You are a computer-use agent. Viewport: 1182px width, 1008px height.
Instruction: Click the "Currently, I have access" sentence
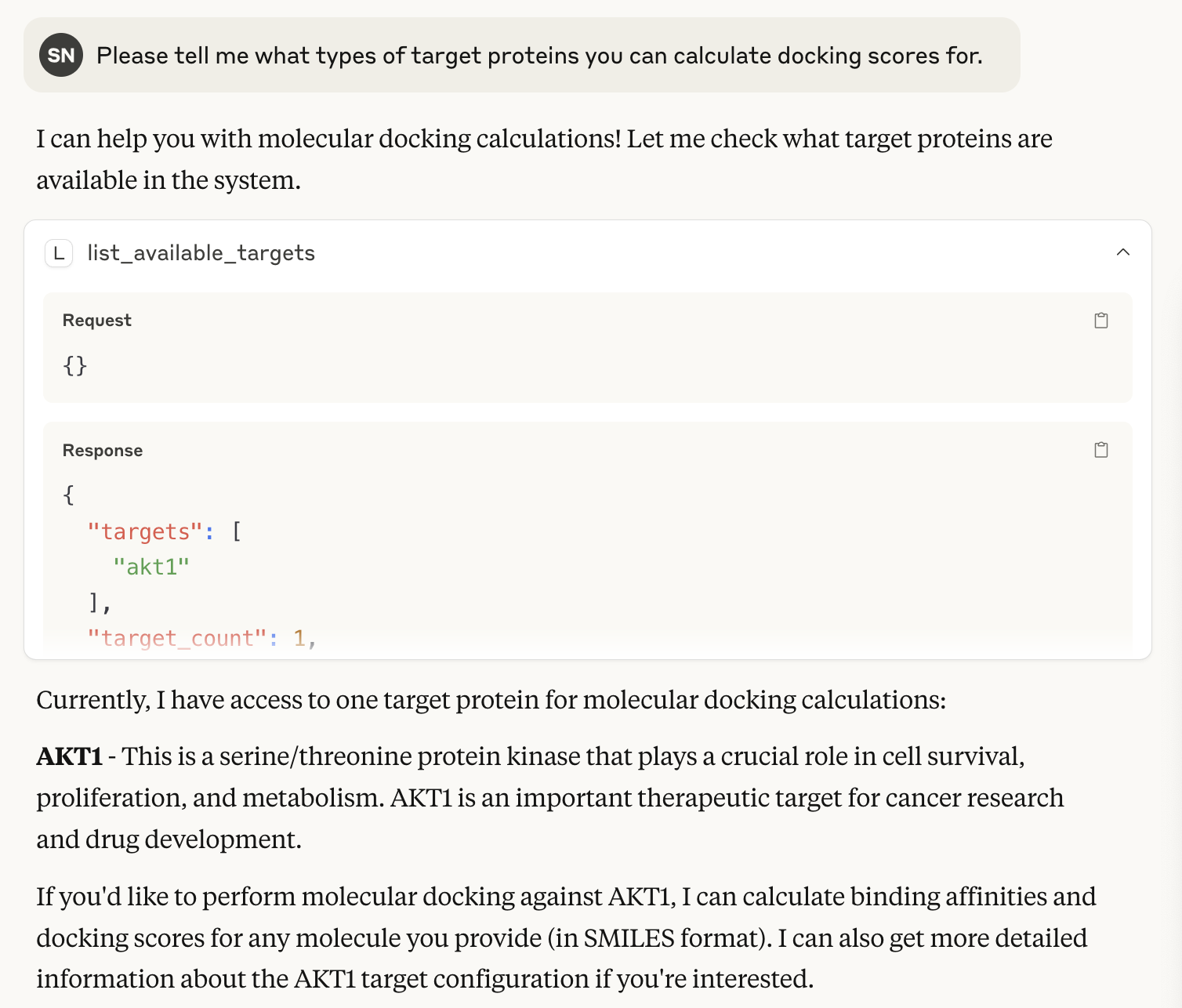coord(491,700)
